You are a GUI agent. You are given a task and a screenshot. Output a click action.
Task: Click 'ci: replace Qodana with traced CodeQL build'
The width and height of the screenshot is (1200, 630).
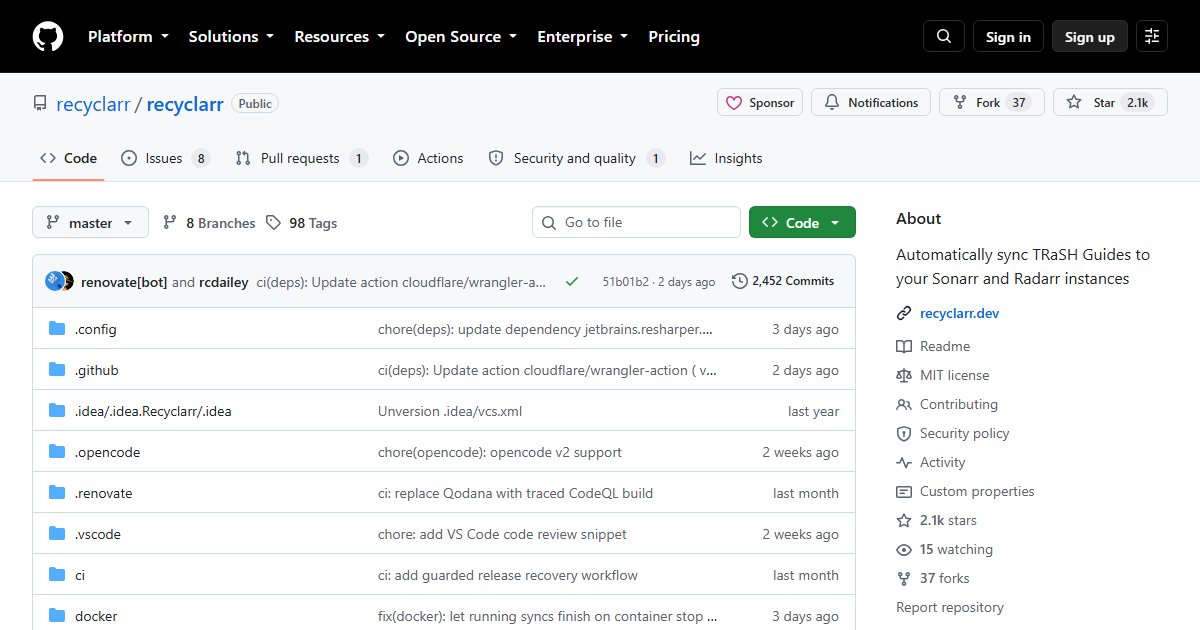tap(515, 493)
